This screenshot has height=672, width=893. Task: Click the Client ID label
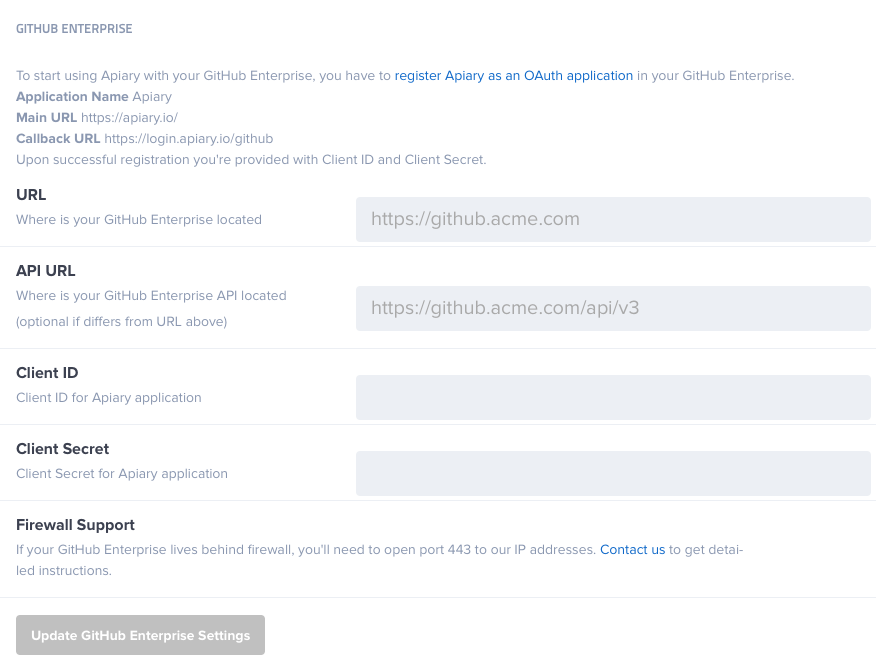[47, 372]
